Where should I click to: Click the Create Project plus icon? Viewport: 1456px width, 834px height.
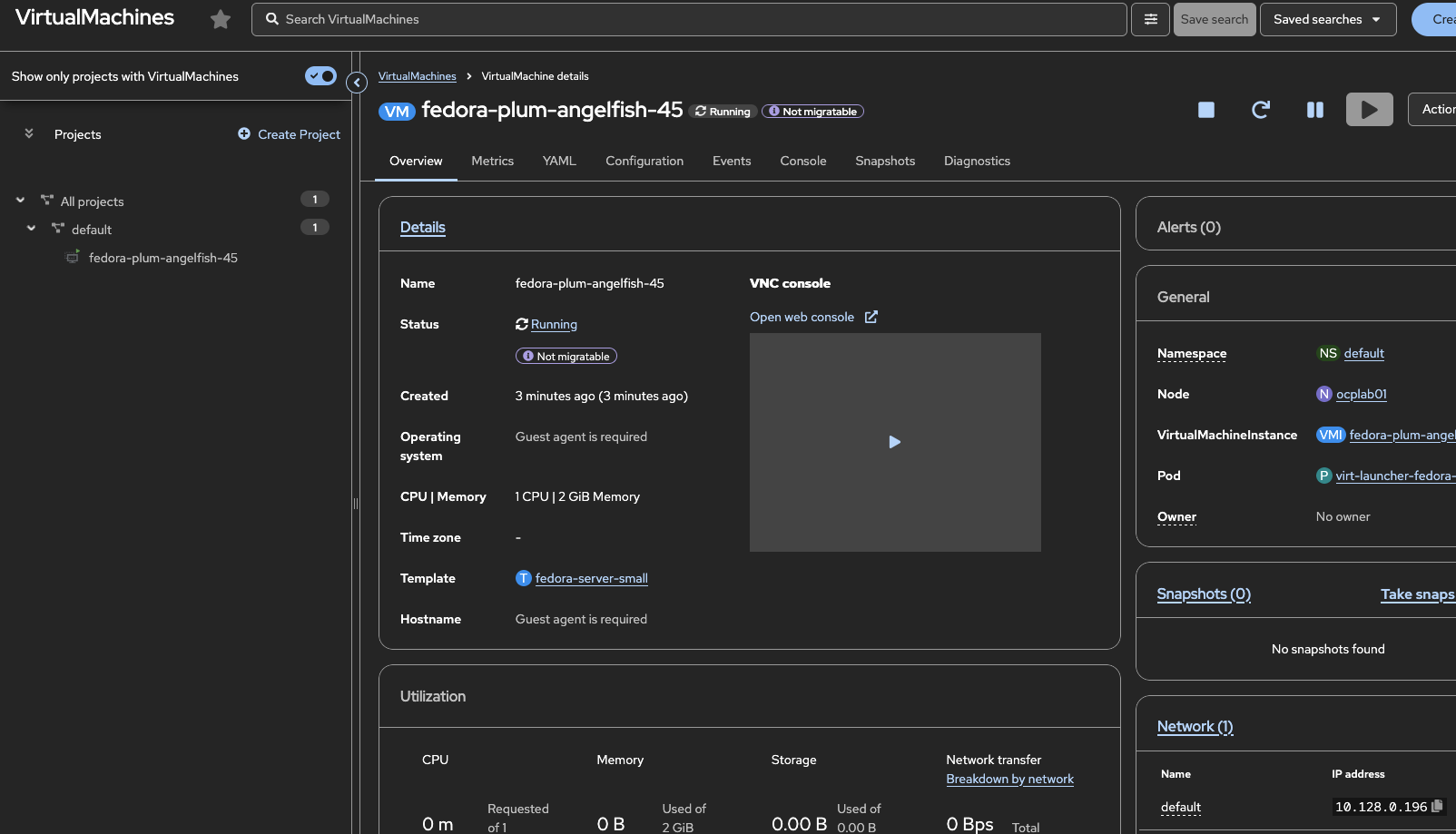pos(244,133)
